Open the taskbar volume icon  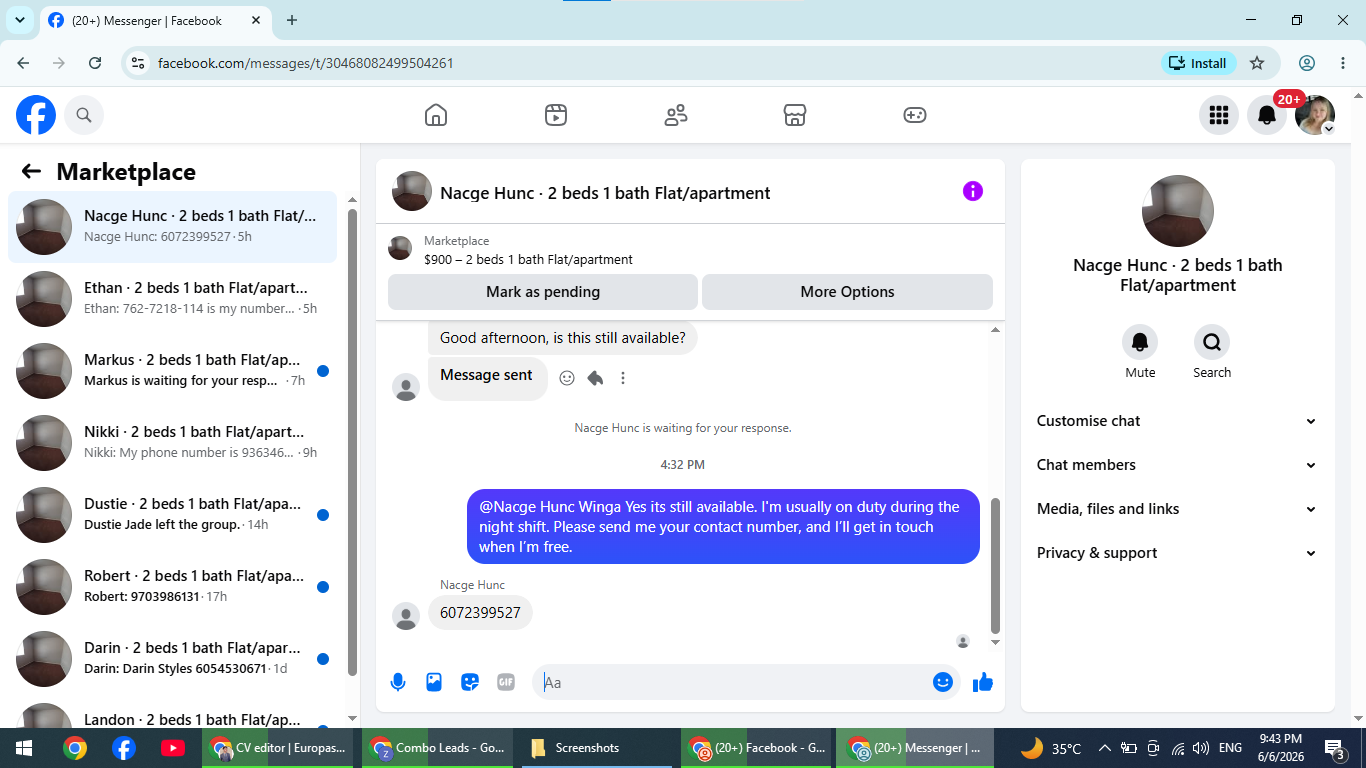point(1201,748)
